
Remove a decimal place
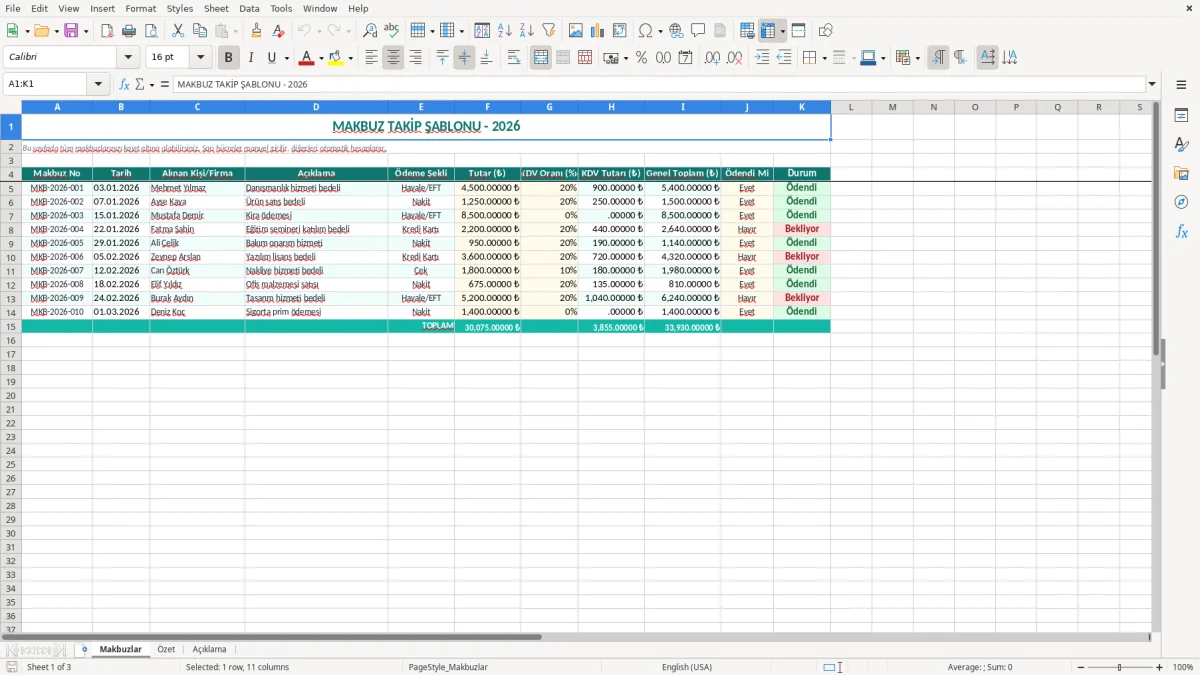734,58
